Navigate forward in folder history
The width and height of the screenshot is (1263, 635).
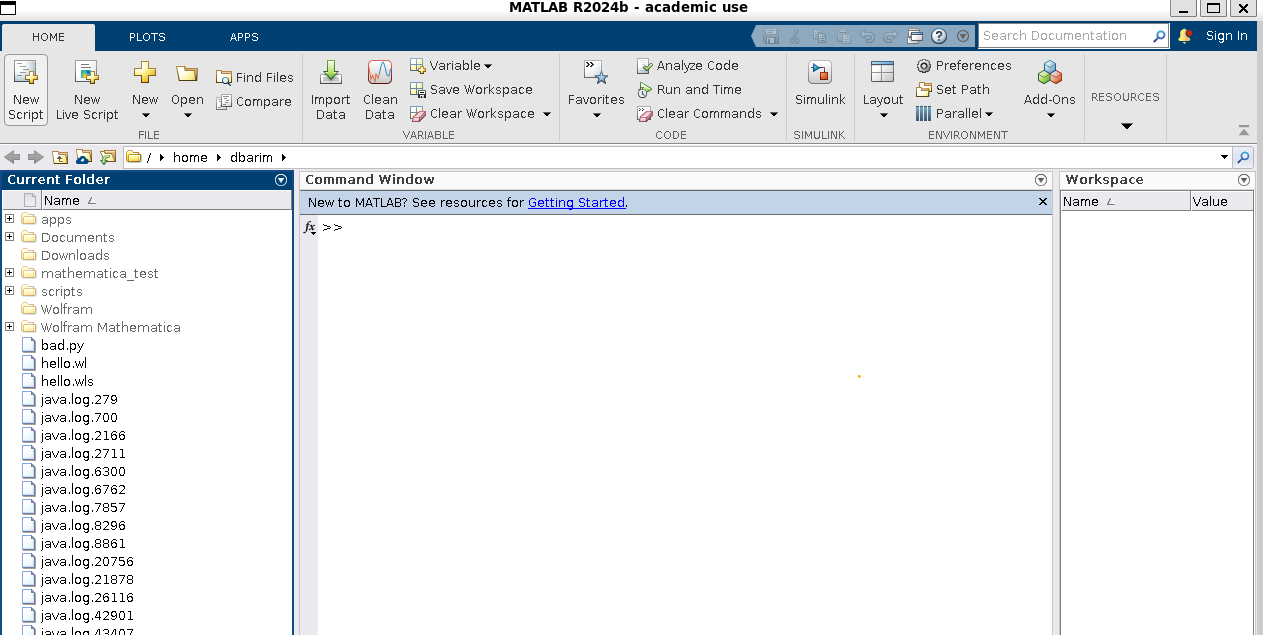click(36, 157)
